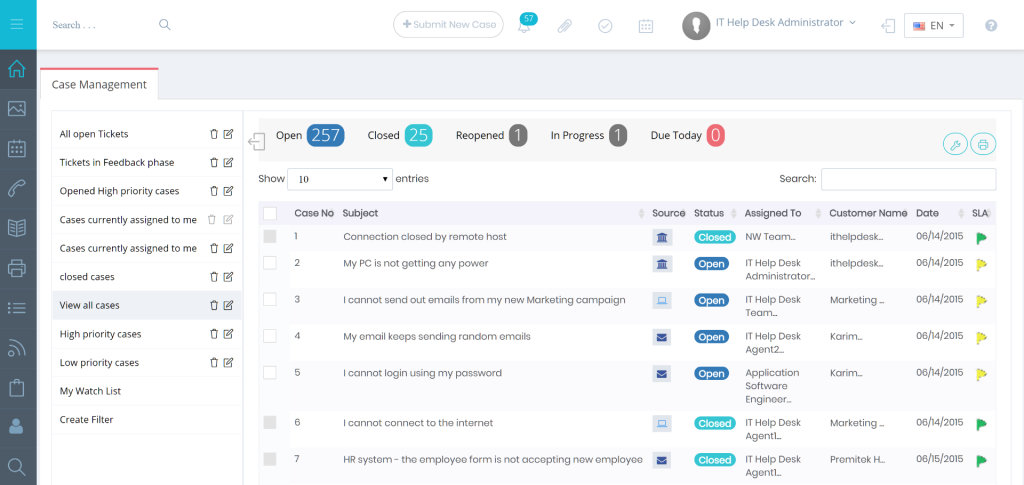Open the wrench settings icon above table
Viewport: 1024px width, 485px height.
point(955,145)
